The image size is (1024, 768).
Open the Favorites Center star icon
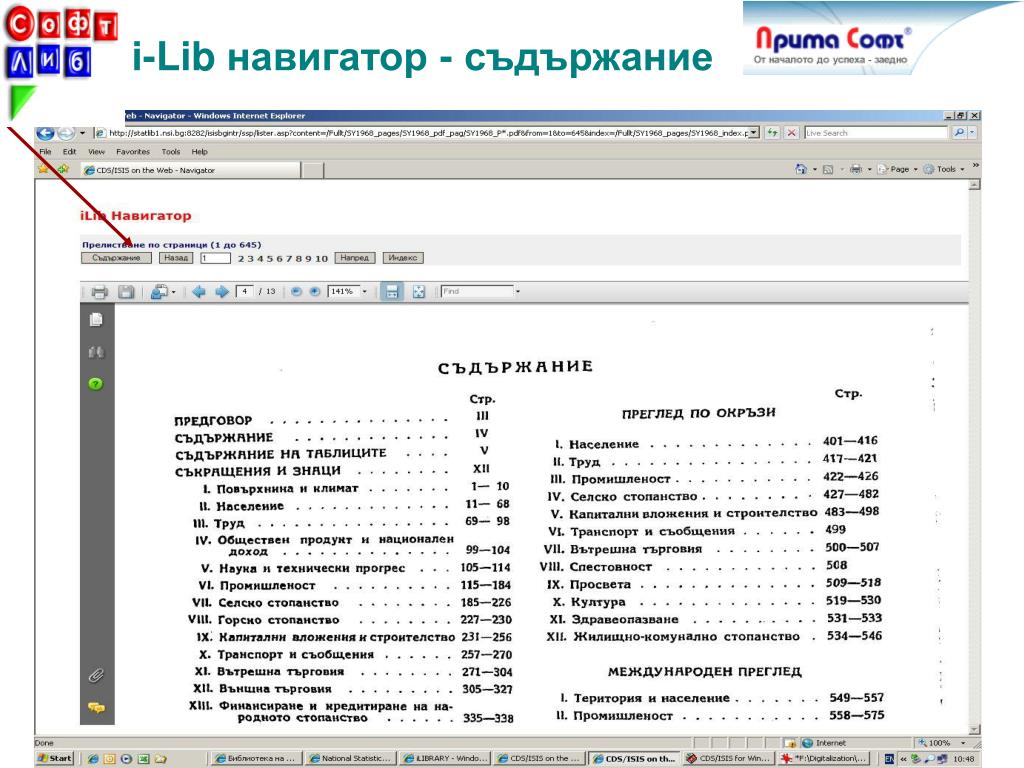44,169
